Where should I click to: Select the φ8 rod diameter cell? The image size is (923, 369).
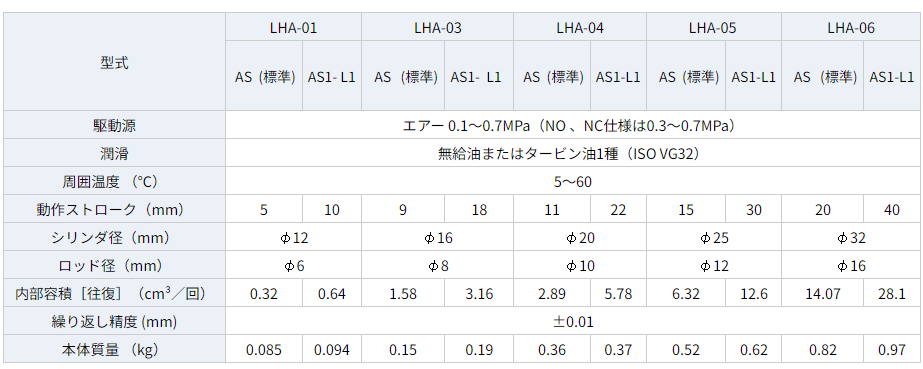[437, 265]
